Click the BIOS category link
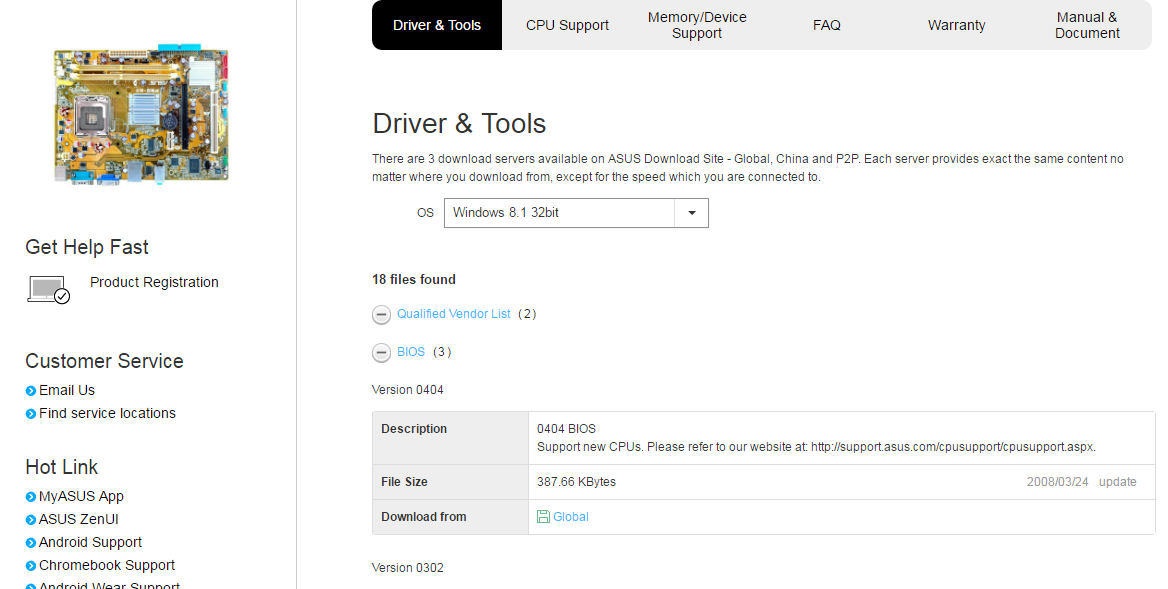 pos(411,352)
